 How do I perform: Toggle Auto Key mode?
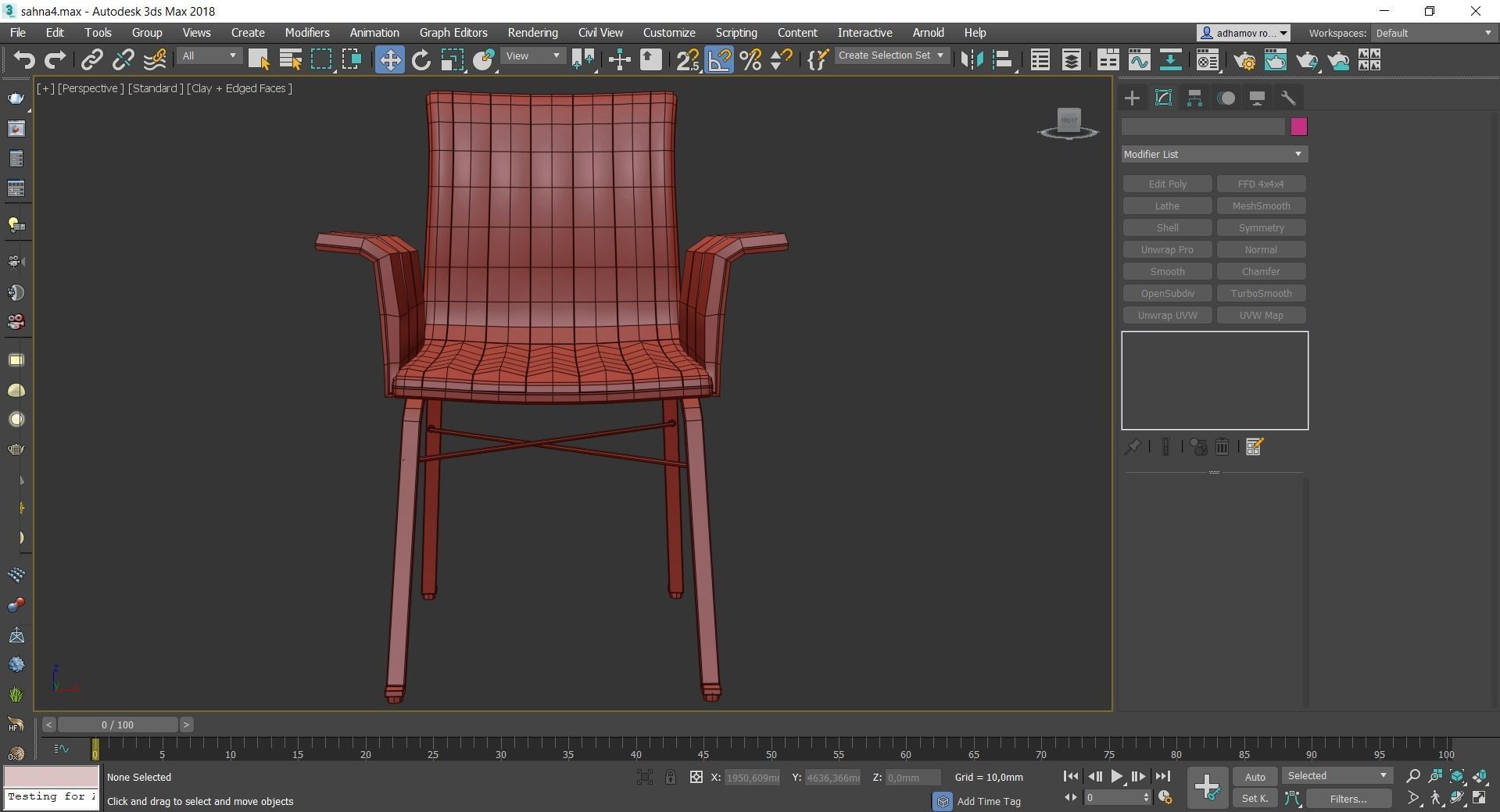1255,777
